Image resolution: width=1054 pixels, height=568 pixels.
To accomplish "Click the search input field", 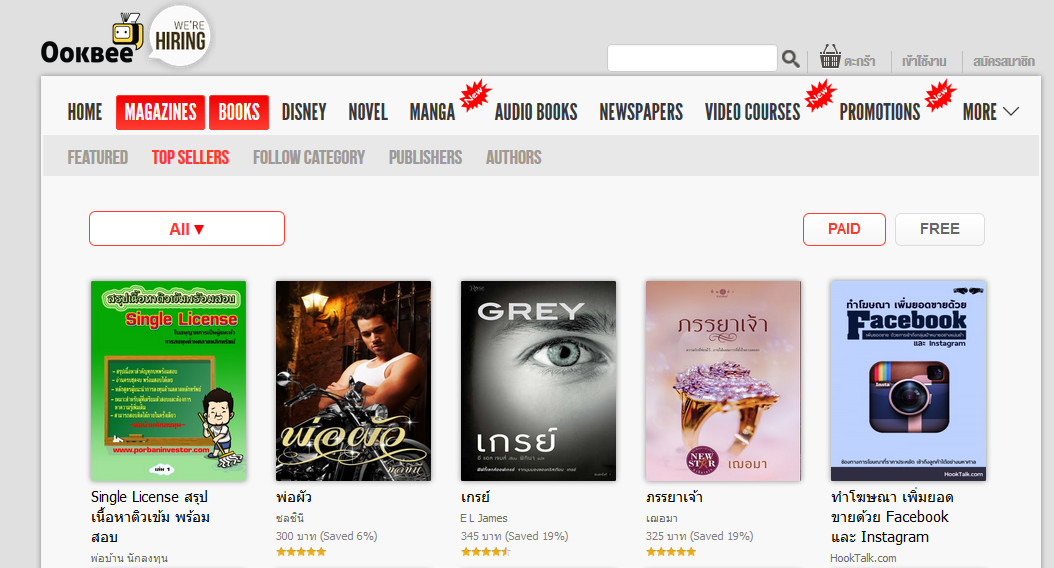I will tap(692, 58).
